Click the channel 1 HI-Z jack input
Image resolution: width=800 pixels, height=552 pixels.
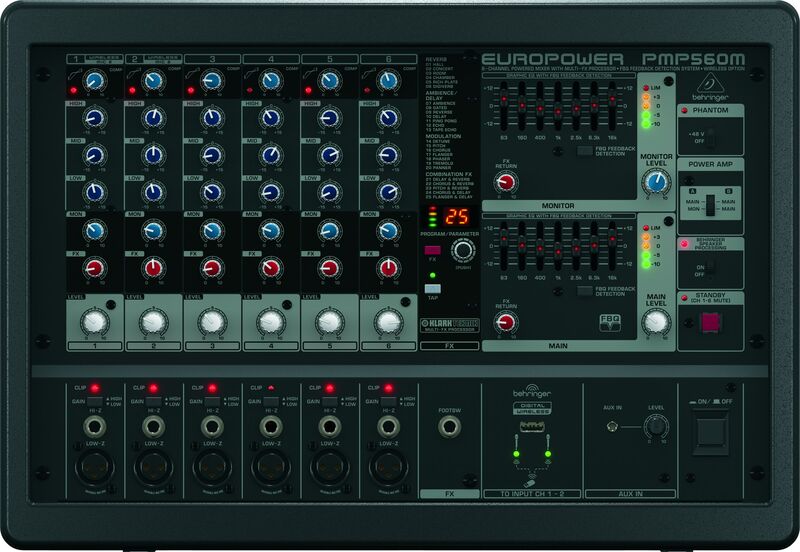[95, 426]
